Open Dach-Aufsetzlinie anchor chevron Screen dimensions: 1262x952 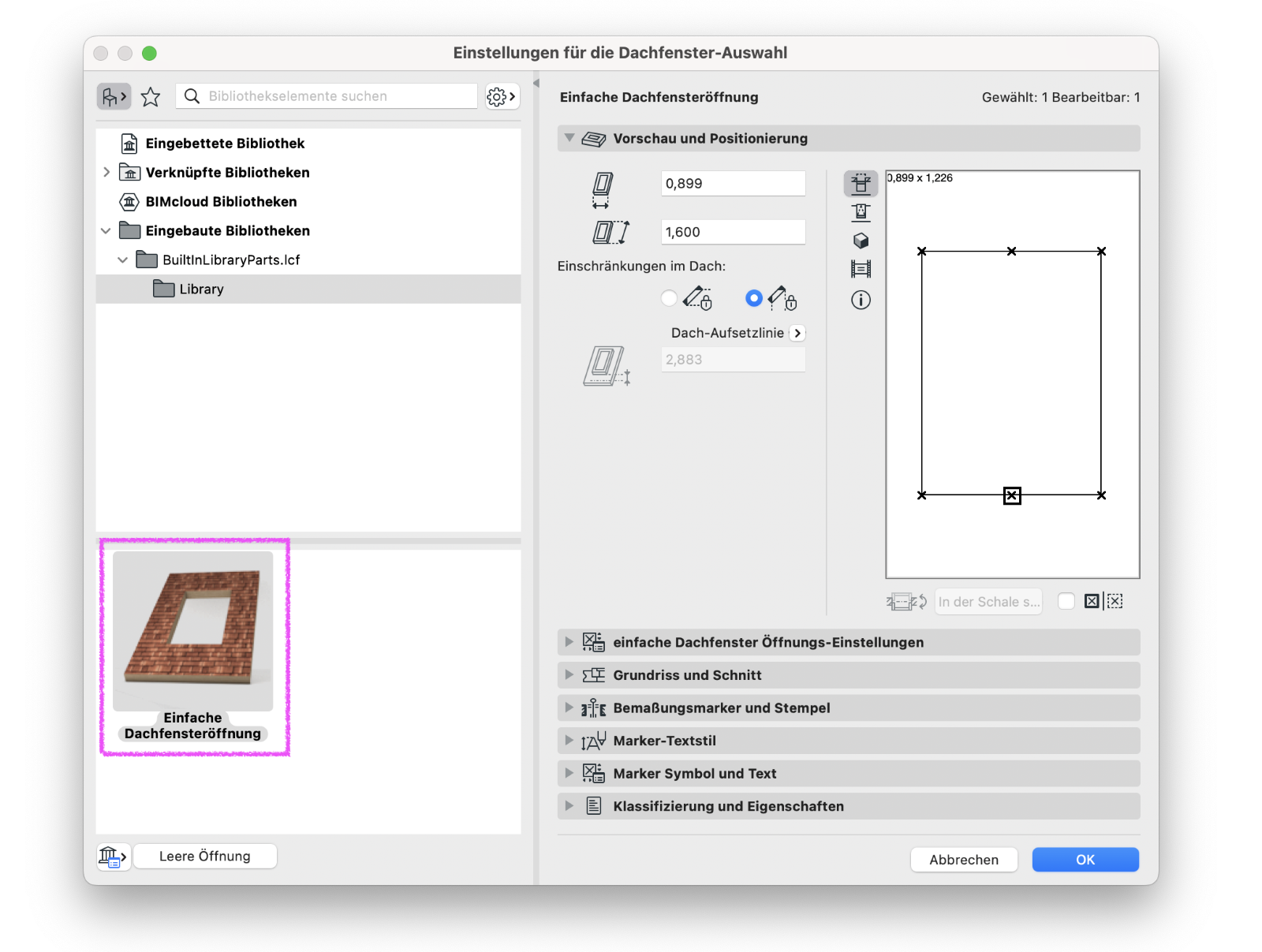[797, 333]
